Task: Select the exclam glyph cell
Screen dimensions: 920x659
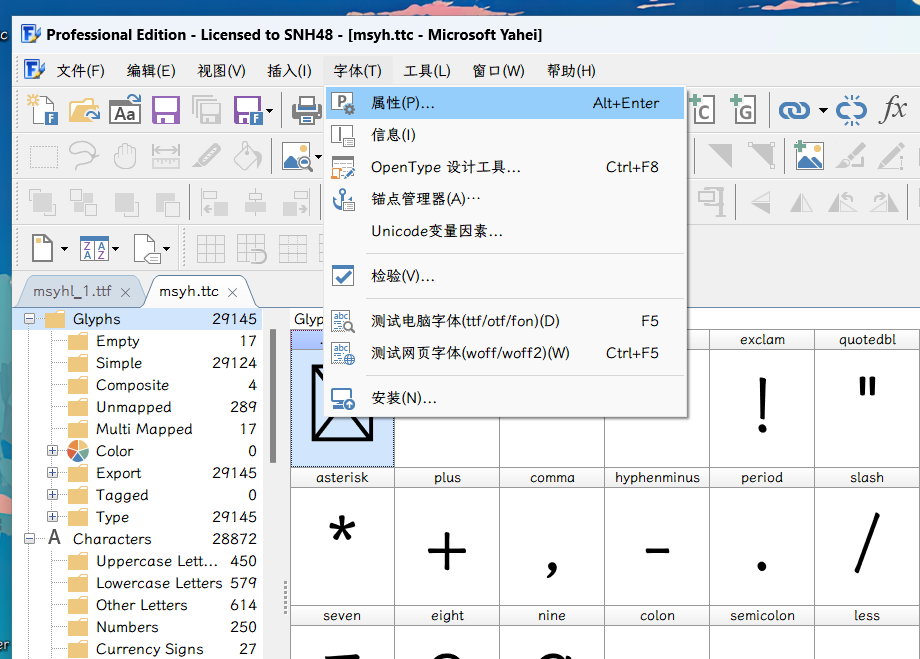Action: tap(762, 398)
